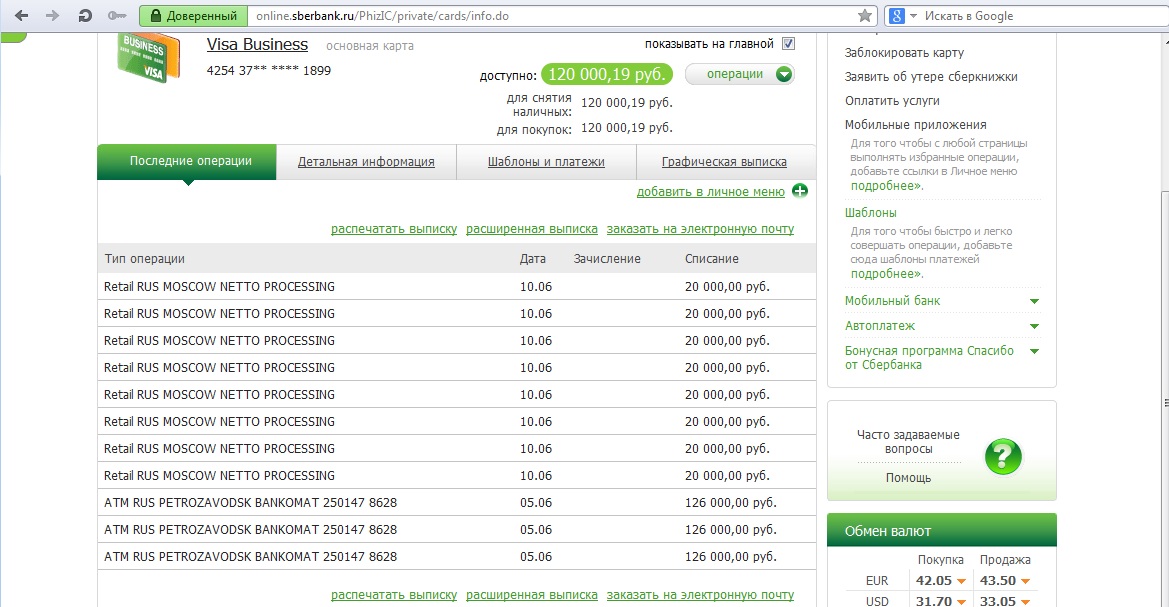
Task: Expand the Мобильный банк section arrow
Action: 1034,301
